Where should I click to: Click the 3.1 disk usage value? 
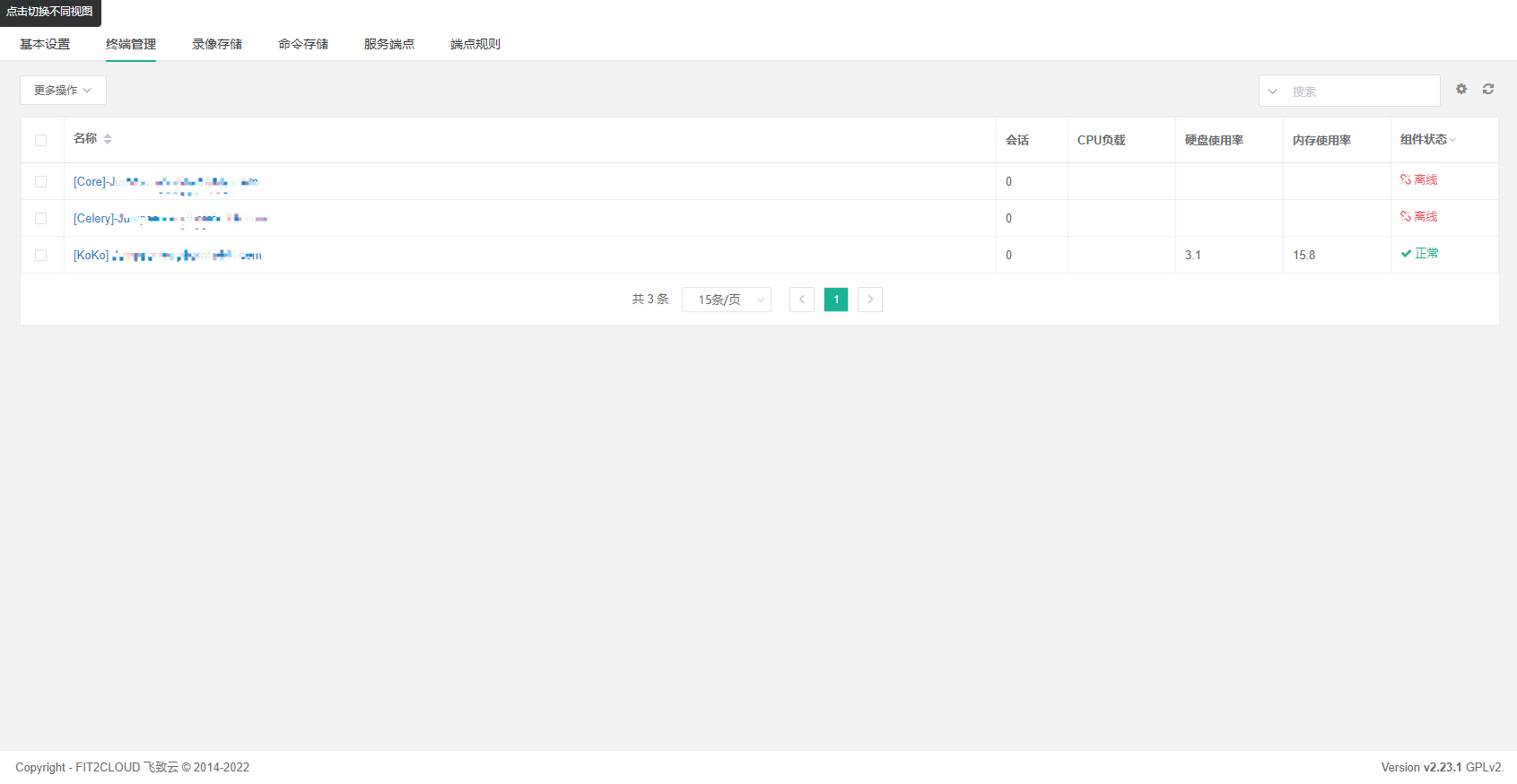pos(1193,255)
